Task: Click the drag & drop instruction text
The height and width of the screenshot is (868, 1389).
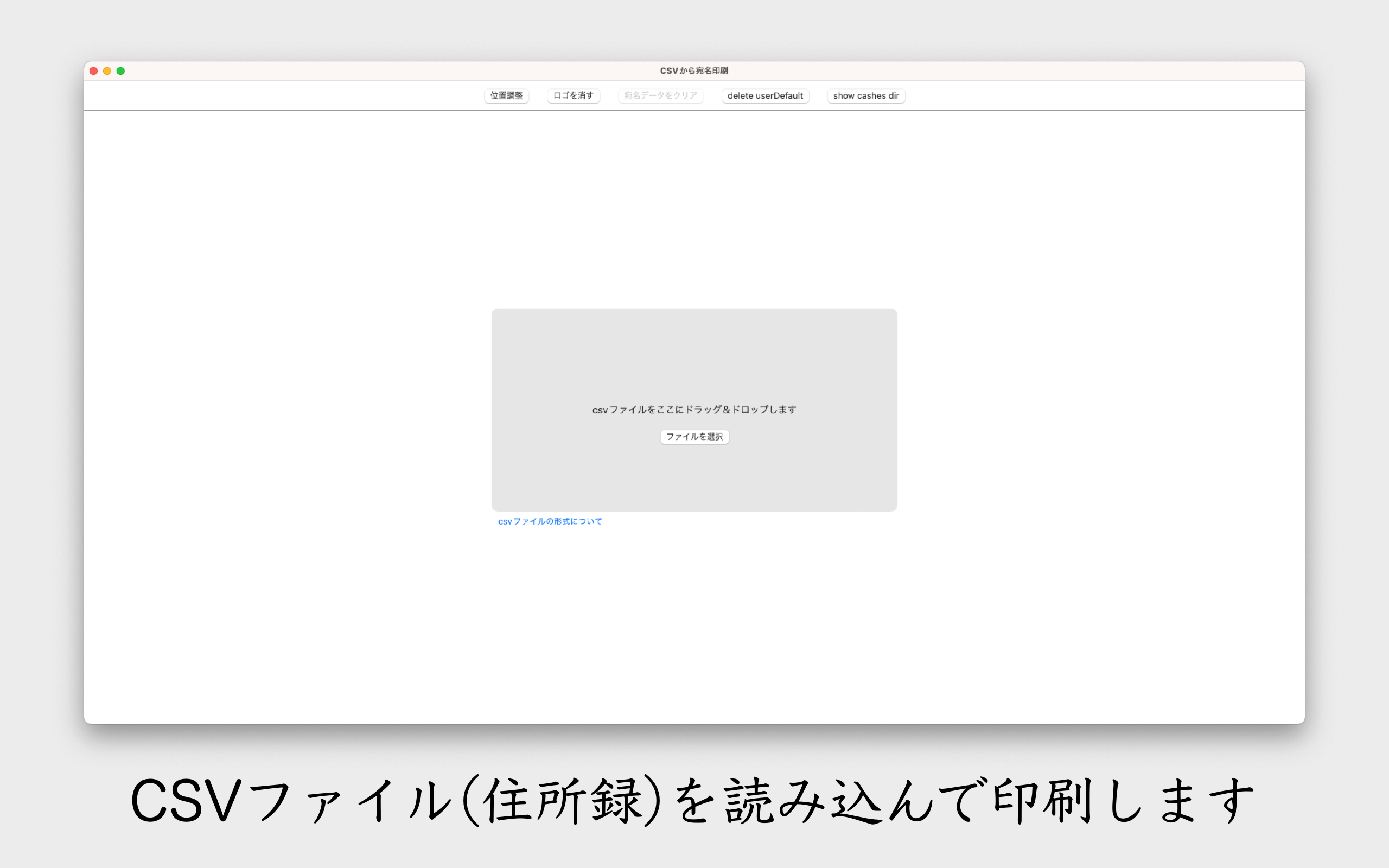Action: [694, 410]
